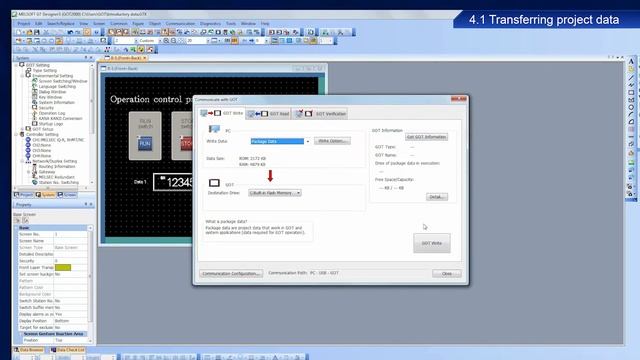Expand the GOT Setup tree node
Screen dimensions: 640x360
point(22,129)
